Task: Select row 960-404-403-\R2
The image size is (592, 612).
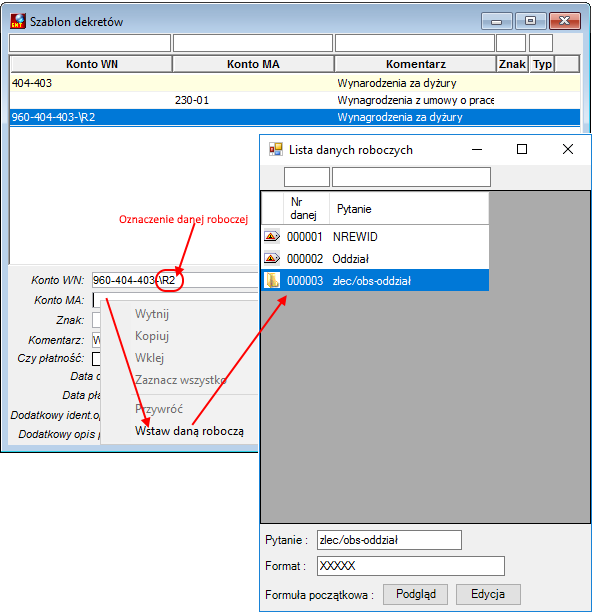Action: 295,117
